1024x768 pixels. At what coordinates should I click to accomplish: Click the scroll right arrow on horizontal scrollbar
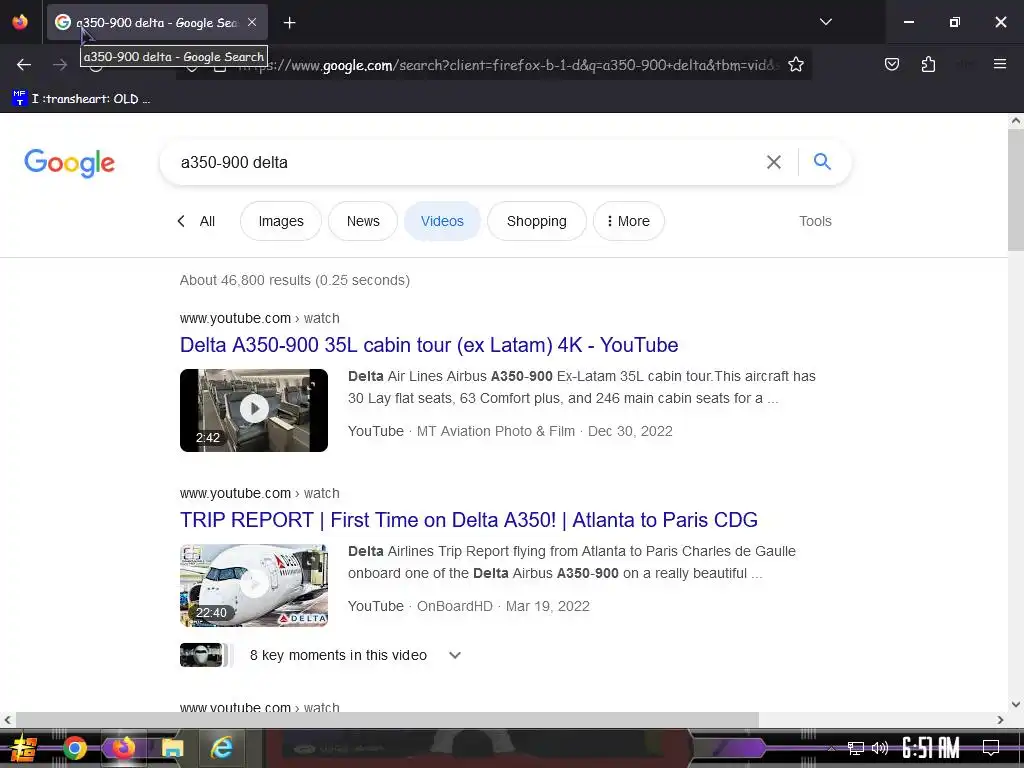(x=1000, y=720)
